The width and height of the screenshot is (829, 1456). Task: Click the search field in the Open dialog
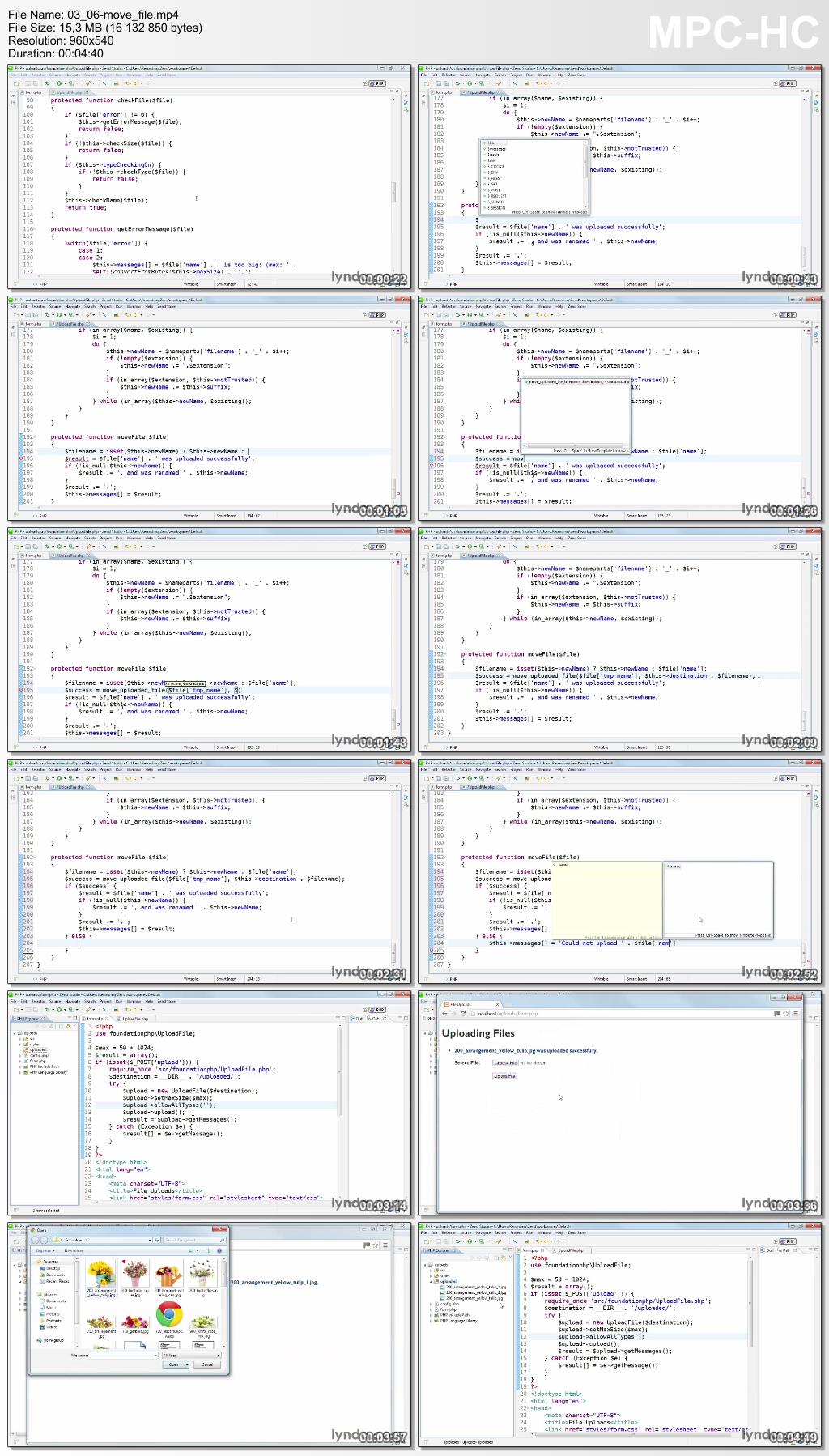click(194, 1240)
